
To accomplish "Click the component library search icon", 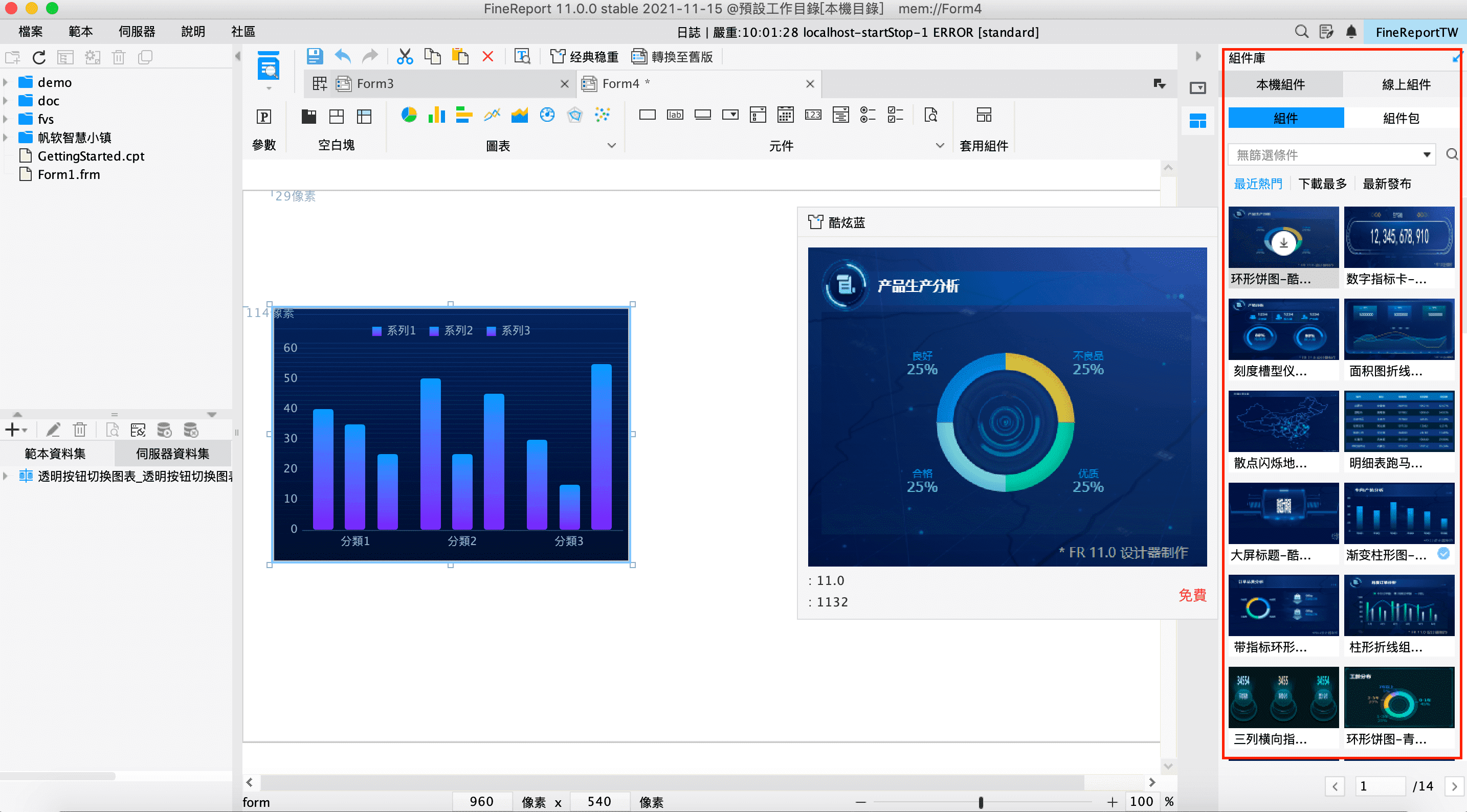I will [1452, 154].
